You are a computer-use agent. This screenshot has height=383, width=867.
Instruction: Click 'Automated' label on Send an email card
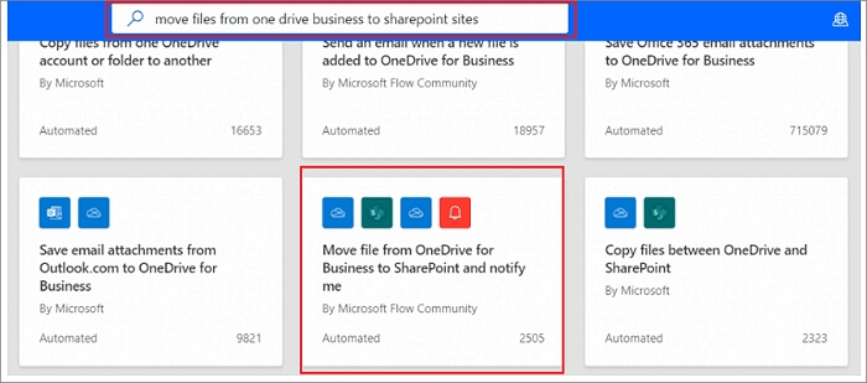point(351,131)
